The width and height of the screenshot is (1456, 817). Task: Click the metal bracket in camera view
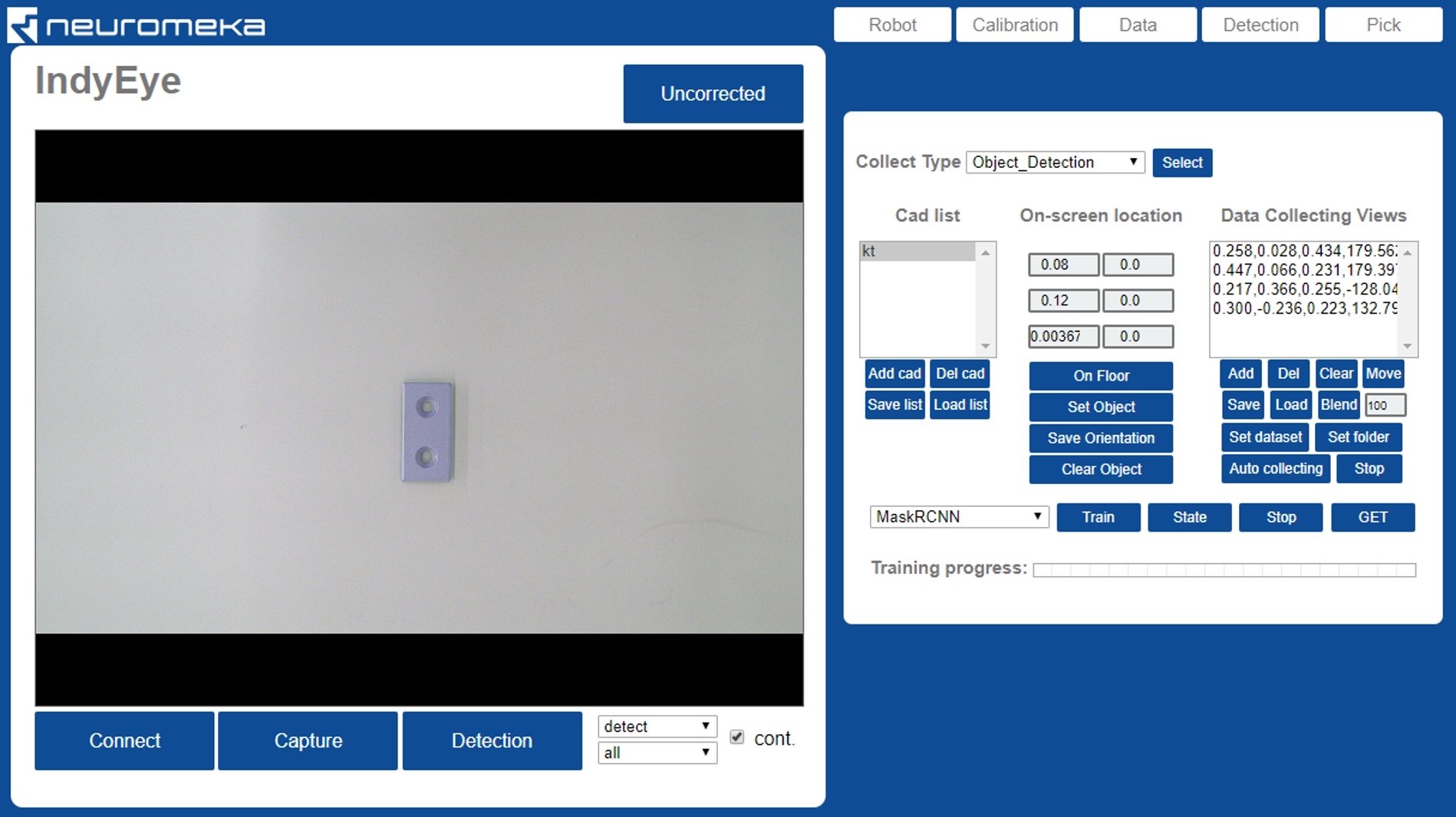[x=428, y=432]
